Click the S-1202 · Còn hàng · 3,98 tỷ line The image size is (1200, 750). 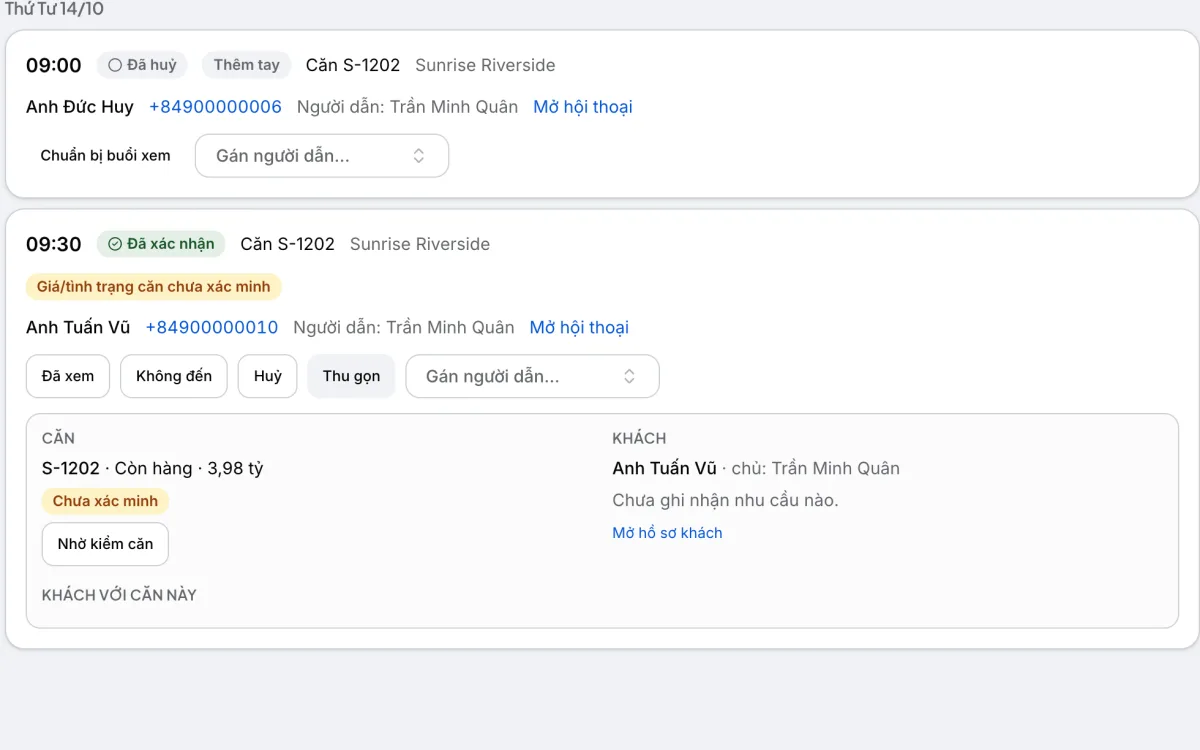(x=153, y=468)
